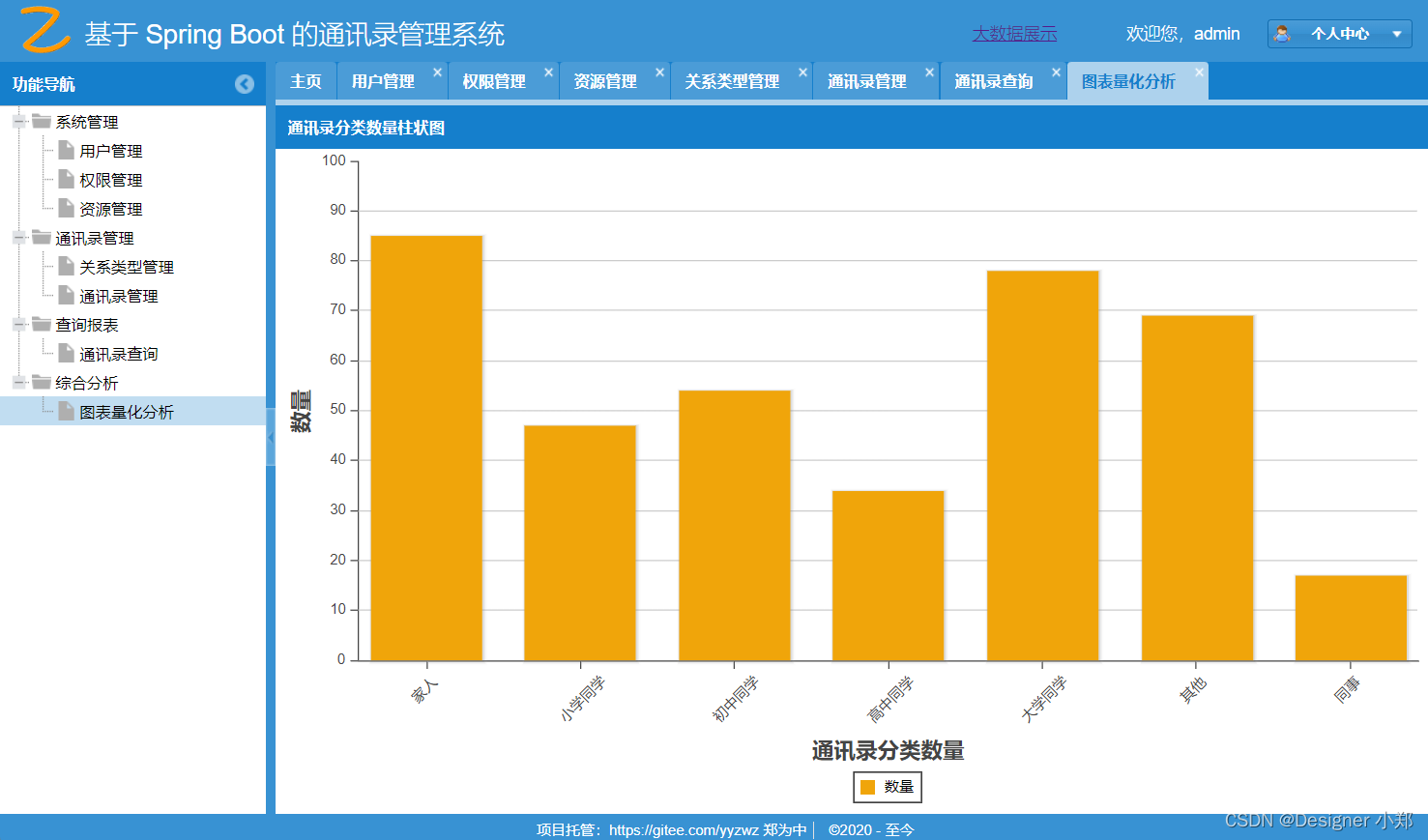Open 关系类型管理 in the navigation tree
Image resolution: width=1428 pixels, height=840 pixels.
tap(127, 267)
